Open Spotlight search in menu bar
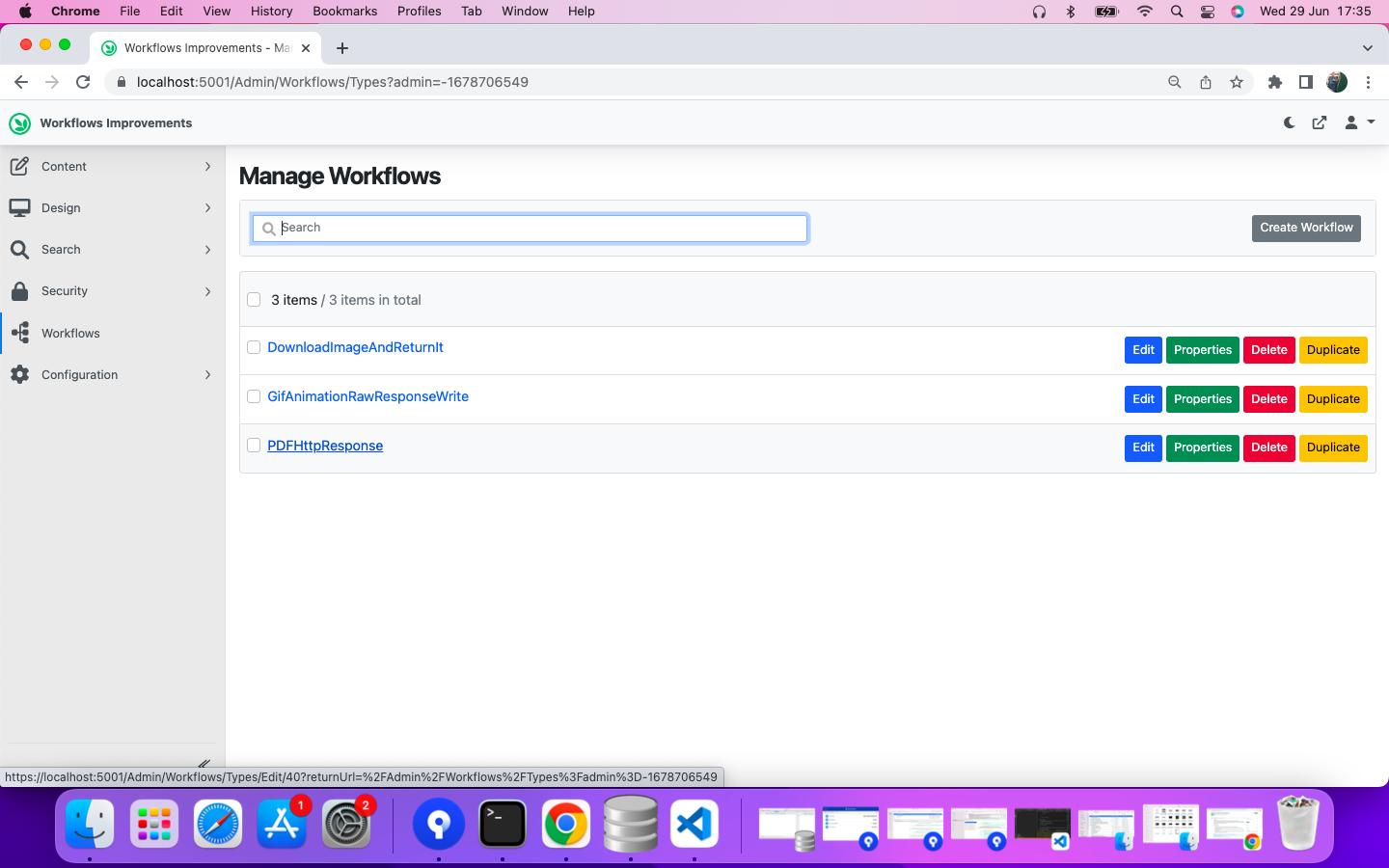This screenshot has width=1389, height=868. (x=1177, y=12)
